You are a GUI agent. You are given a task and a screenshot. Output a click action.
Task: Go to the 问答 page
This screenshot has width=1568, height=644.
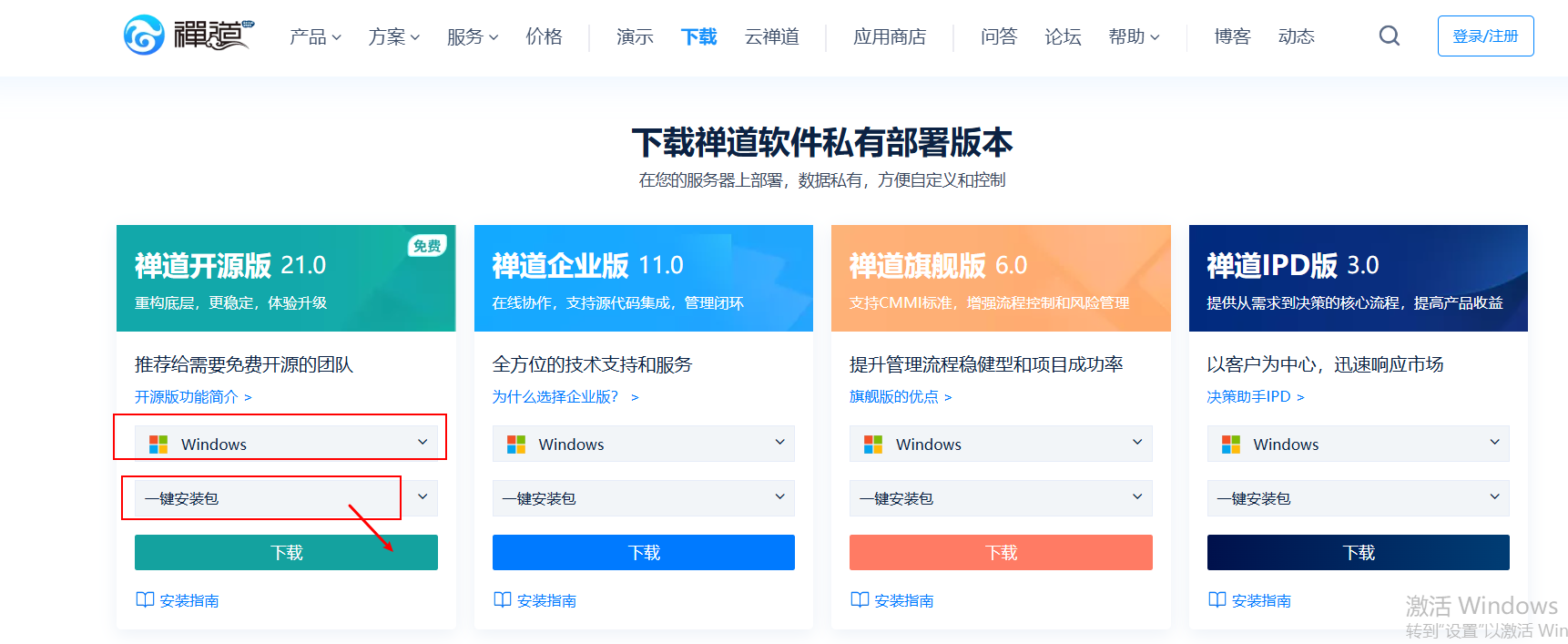pyautogui.click(x=999, y=36)
